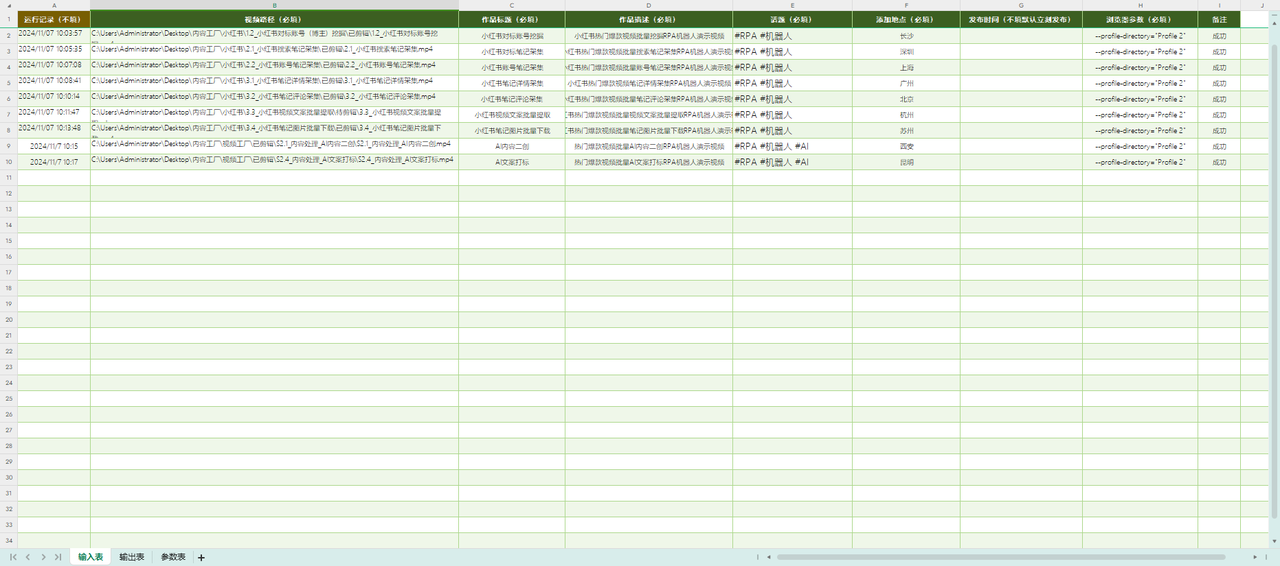Select column B header
This screenshot has width=1280, height=566.
pyautogui.click(x=275, y=5)
